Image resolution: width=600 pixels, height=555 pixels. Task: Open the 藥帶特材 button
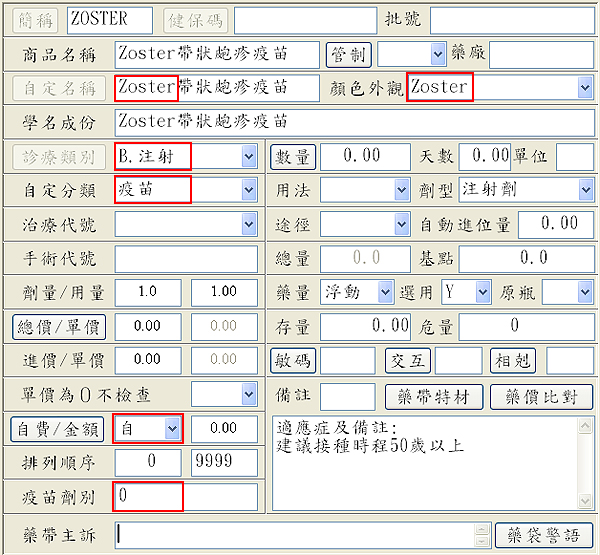[434, 395]
